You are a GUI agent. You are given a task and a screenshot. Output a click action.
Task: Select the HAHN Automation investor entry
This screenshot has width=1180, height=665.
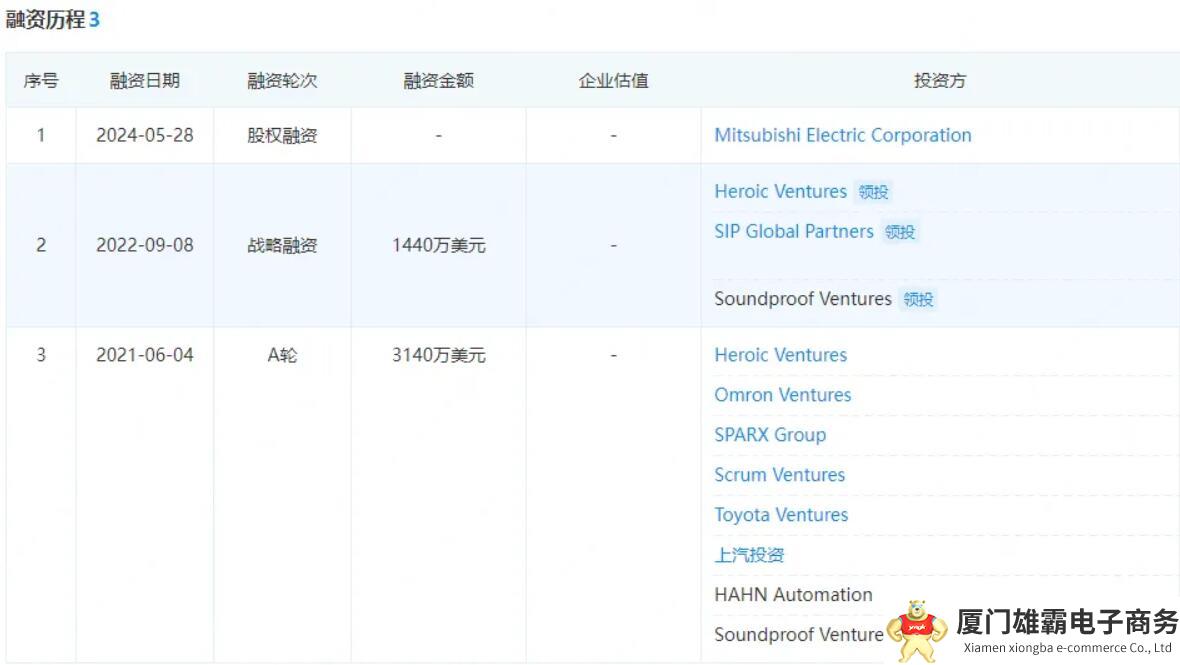(793, 595)
